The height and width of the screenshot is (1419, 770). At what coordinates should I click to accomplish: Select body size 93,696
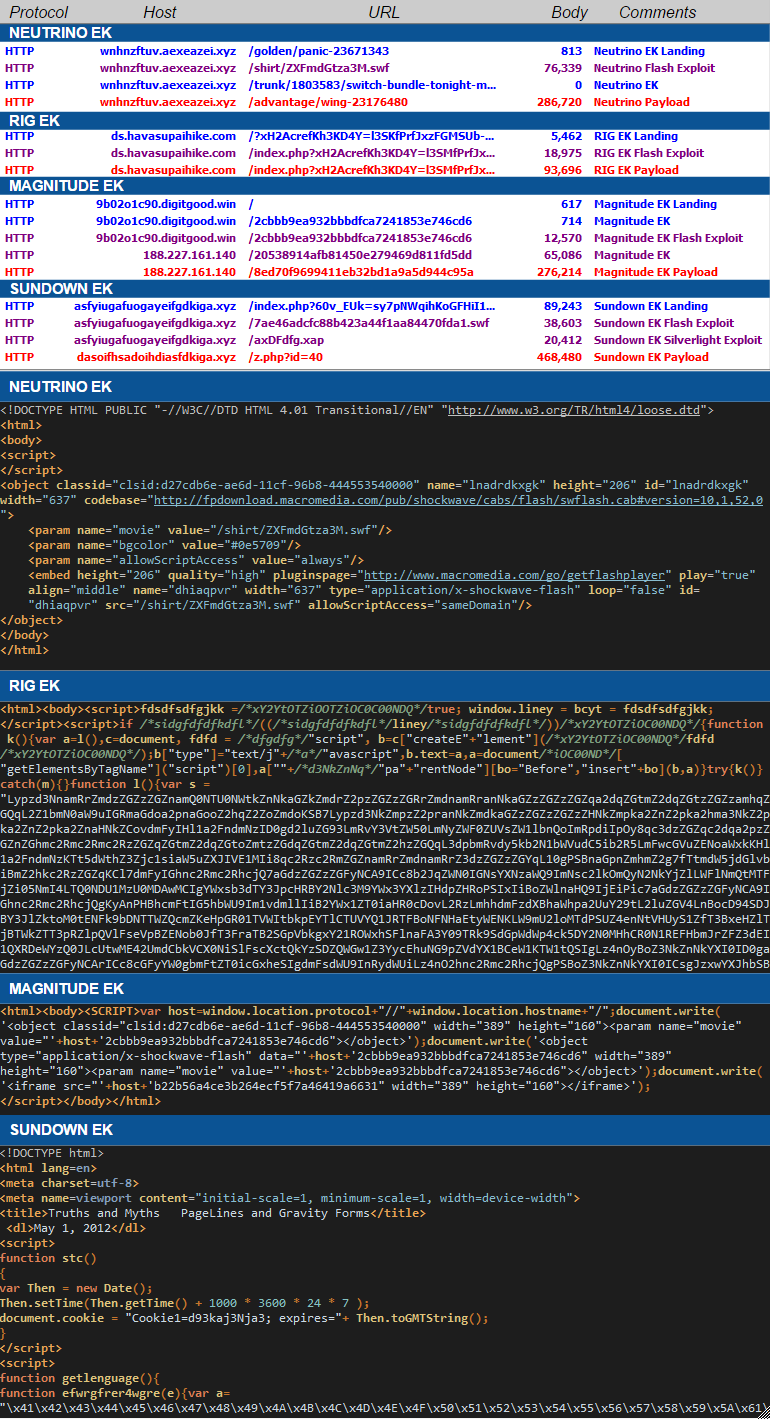(x=563, y=170)
